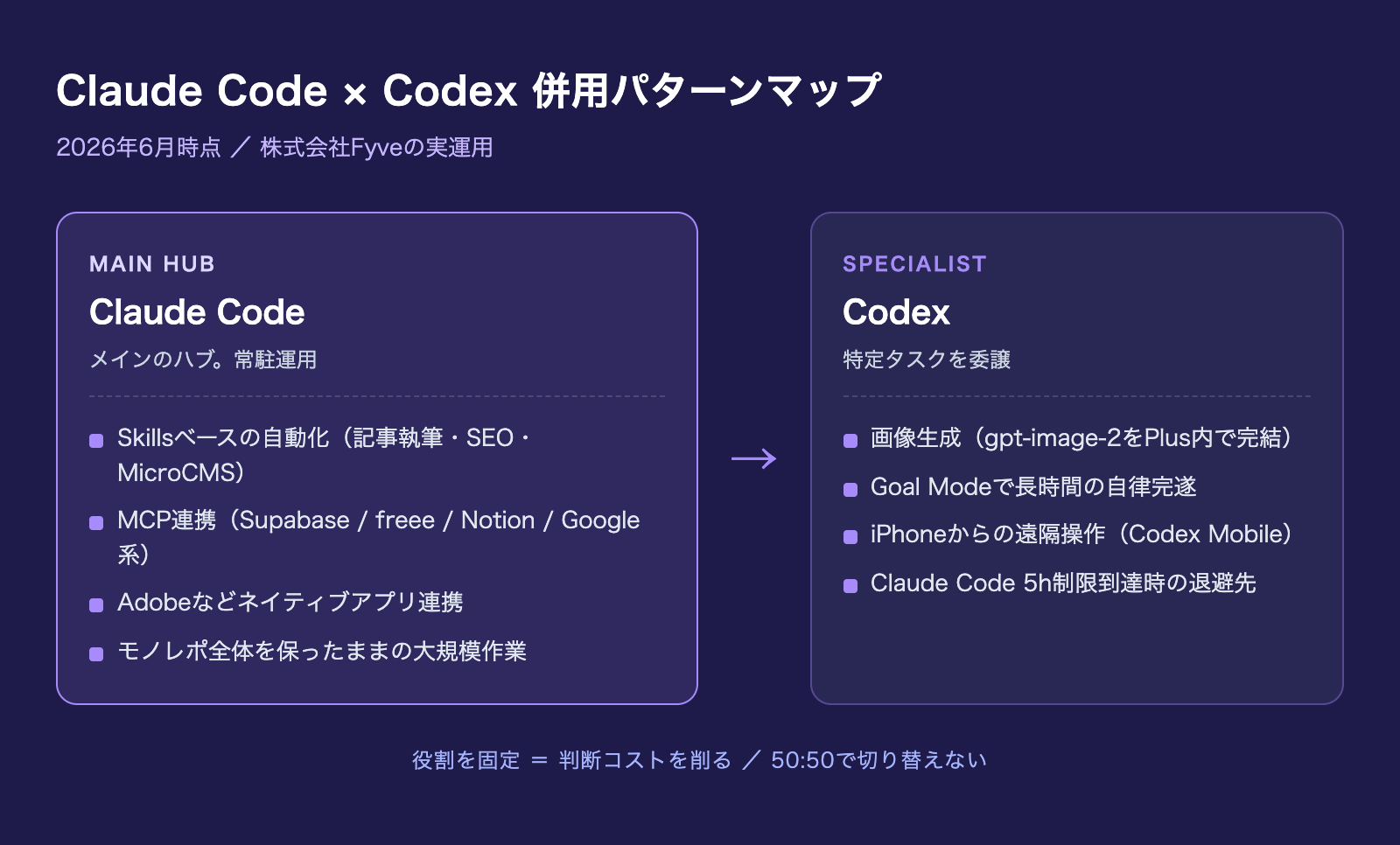Click the "Claude Code" card heading
1400x845 pixels.
pos(197,312)
